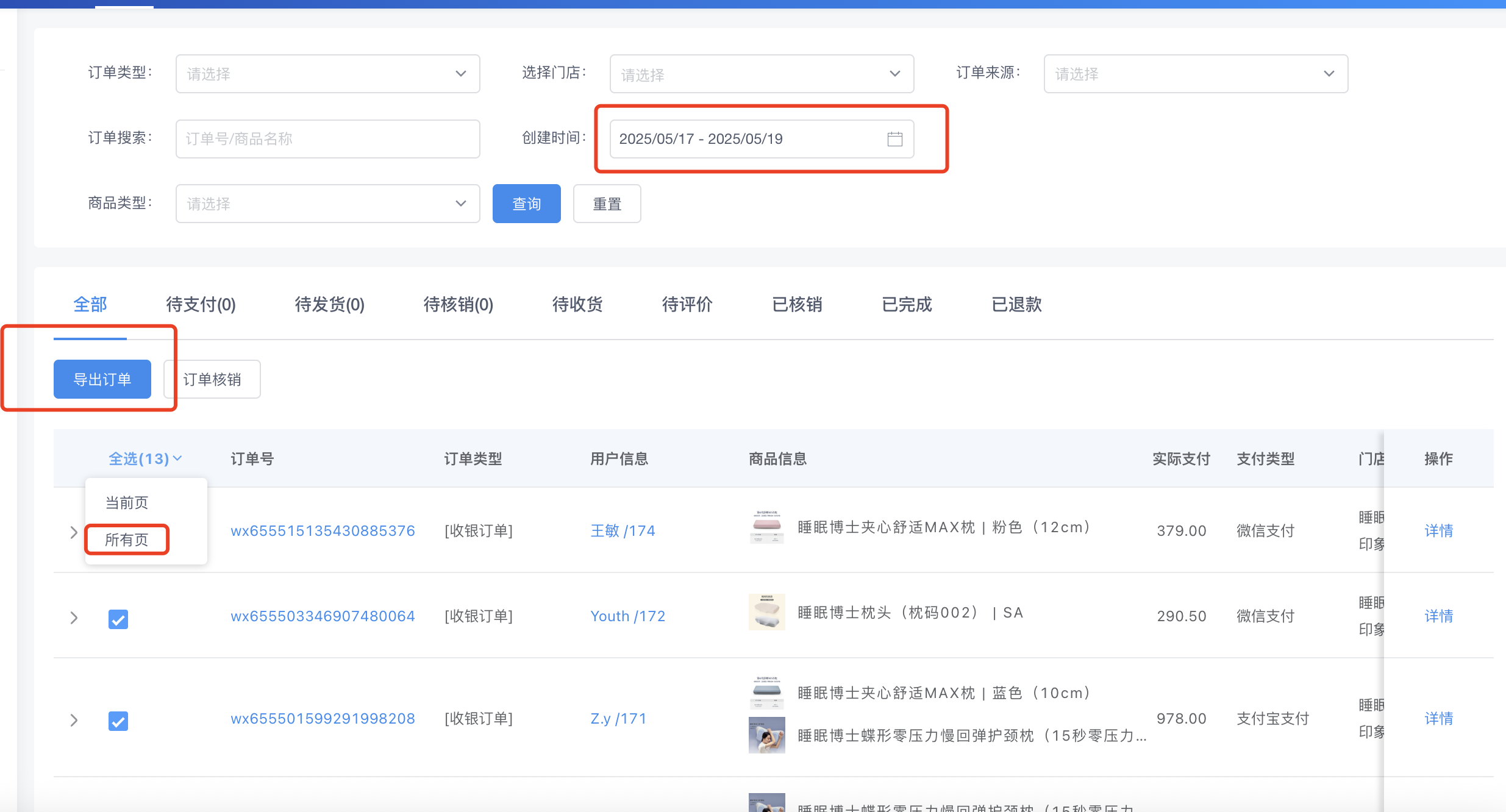Click the 睡眠博士枕头（枕码002）| SA product name

[x=910, y=613]
